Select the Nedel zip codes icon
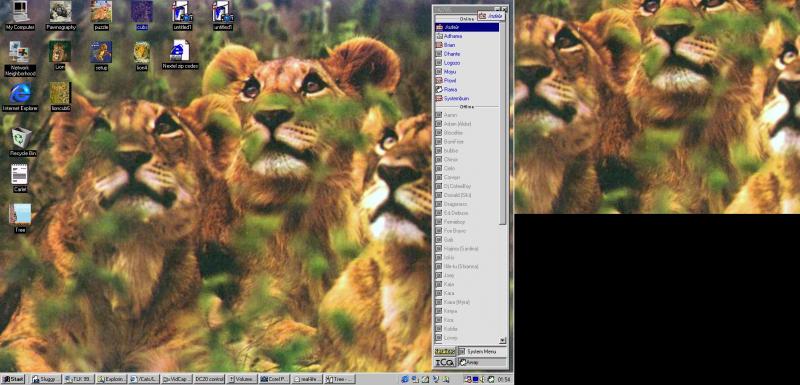The image size is (800, 385). click(180, 55)
